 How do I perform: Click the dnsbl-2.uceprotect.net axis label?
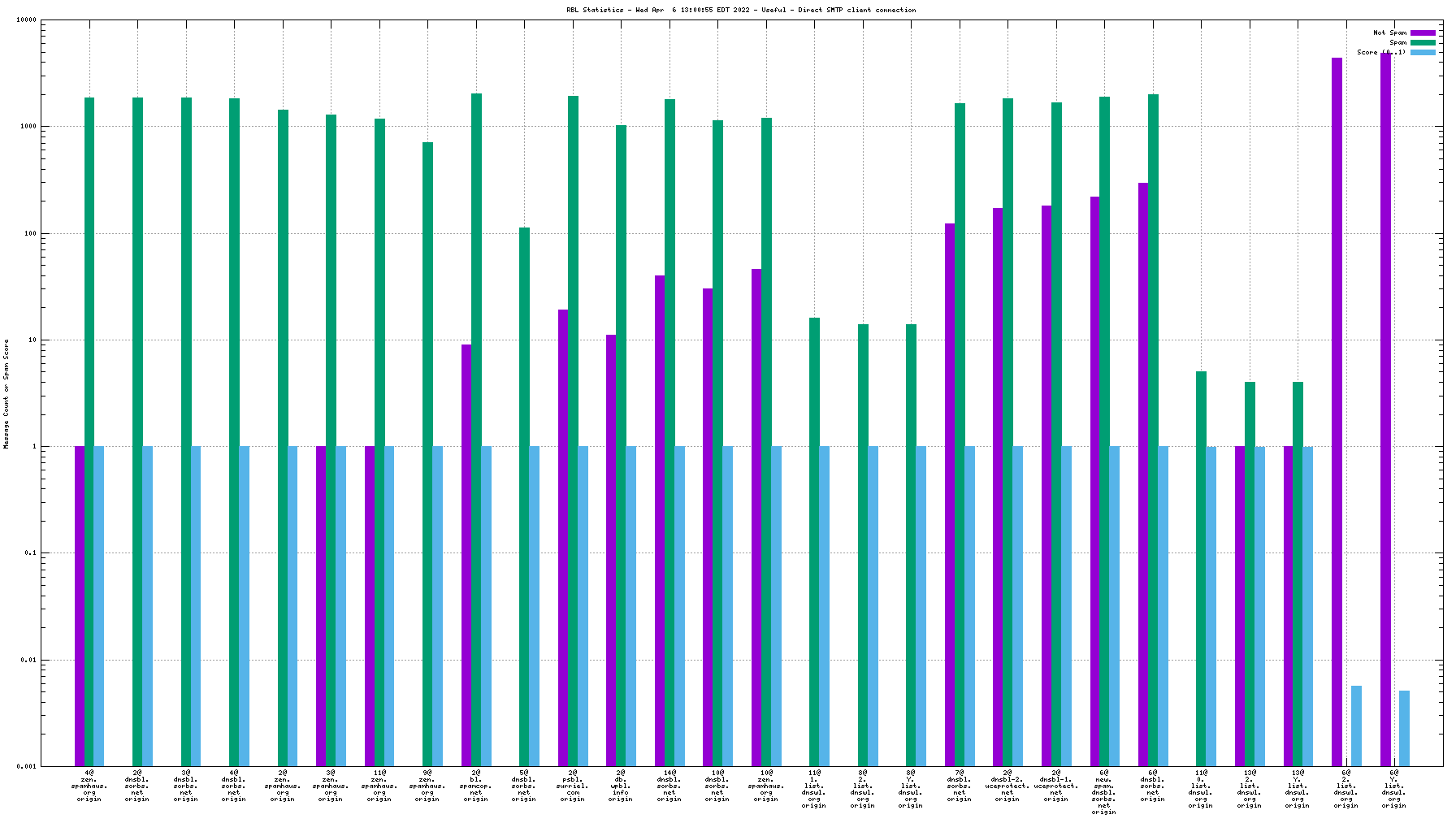coord(1007,786)
